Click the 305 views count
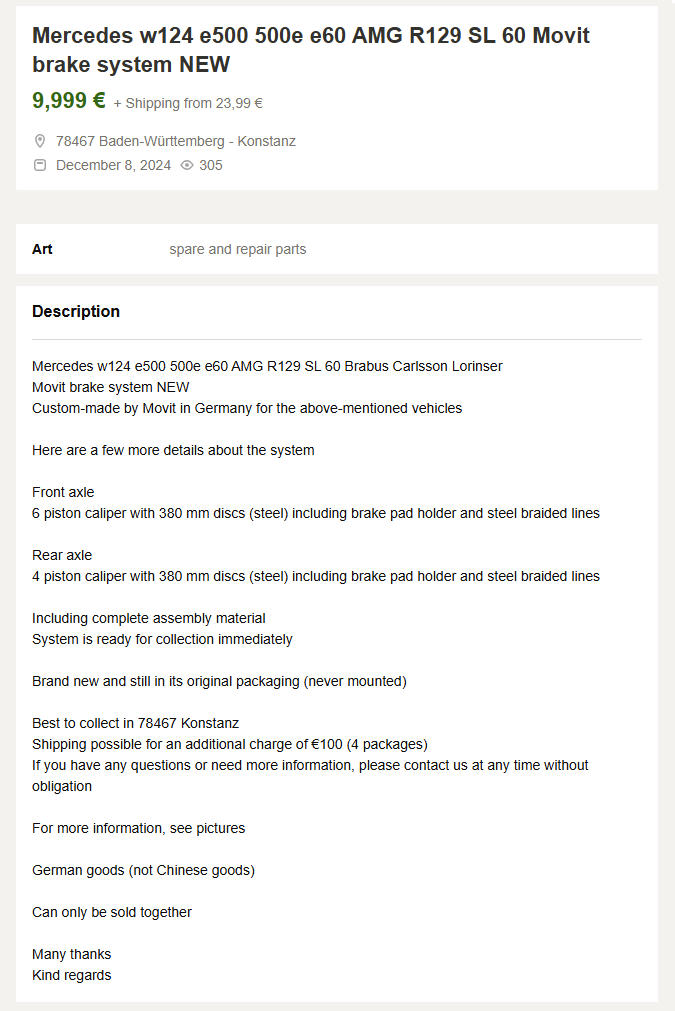675x1011 pixels. [211, 165]
